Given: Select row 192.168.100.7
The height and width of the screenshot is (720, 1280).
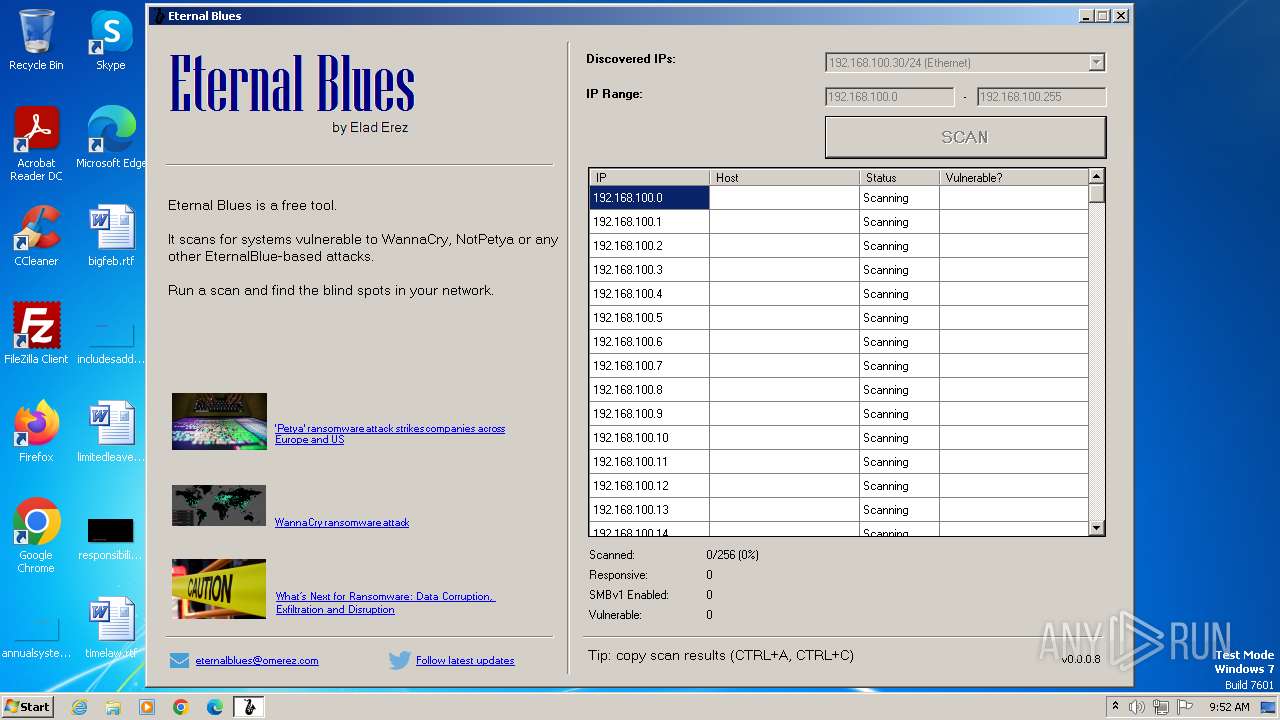Looking at the screenshot, I should coord(838,366).
